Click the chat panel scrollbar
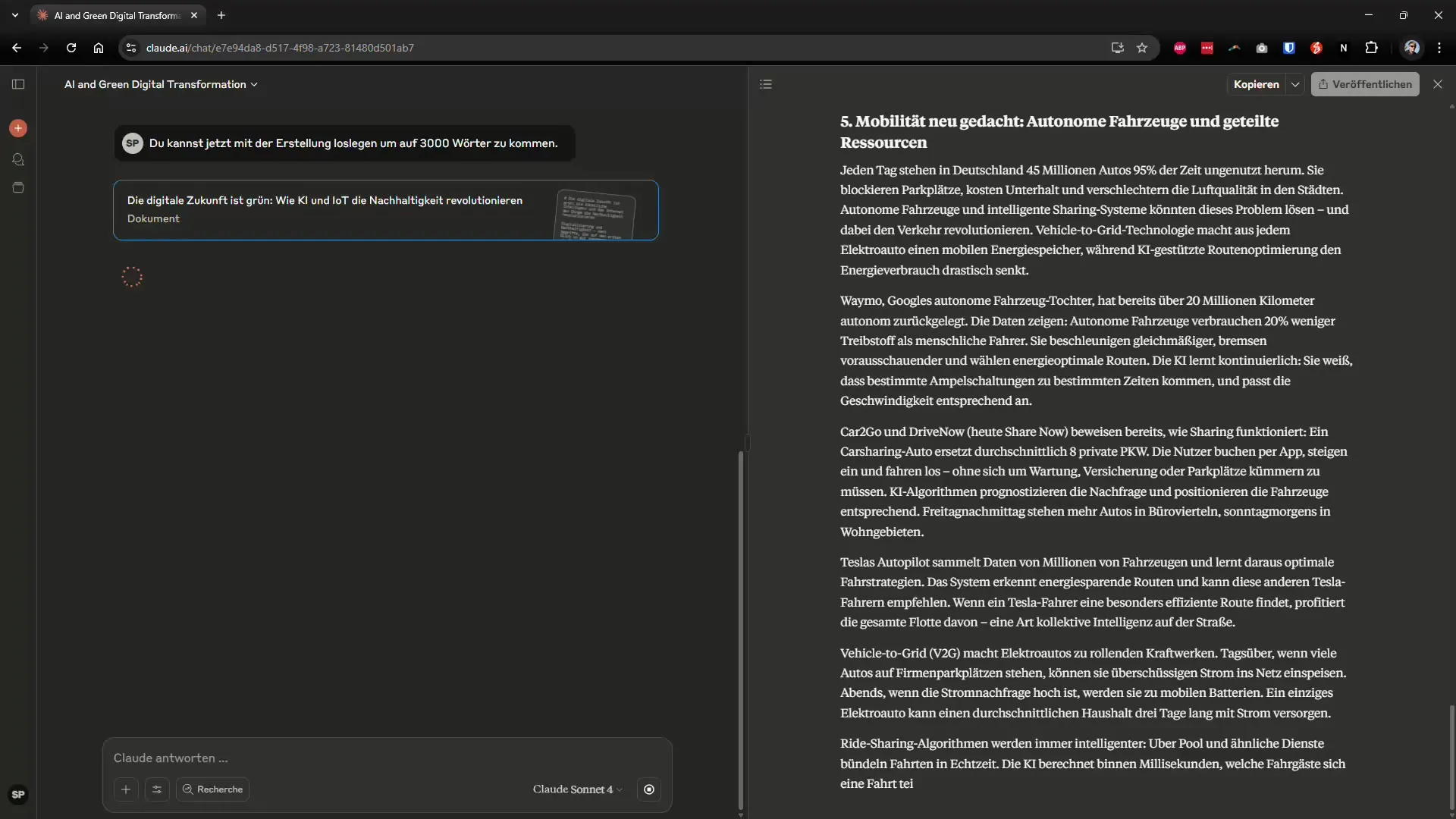 741,629
